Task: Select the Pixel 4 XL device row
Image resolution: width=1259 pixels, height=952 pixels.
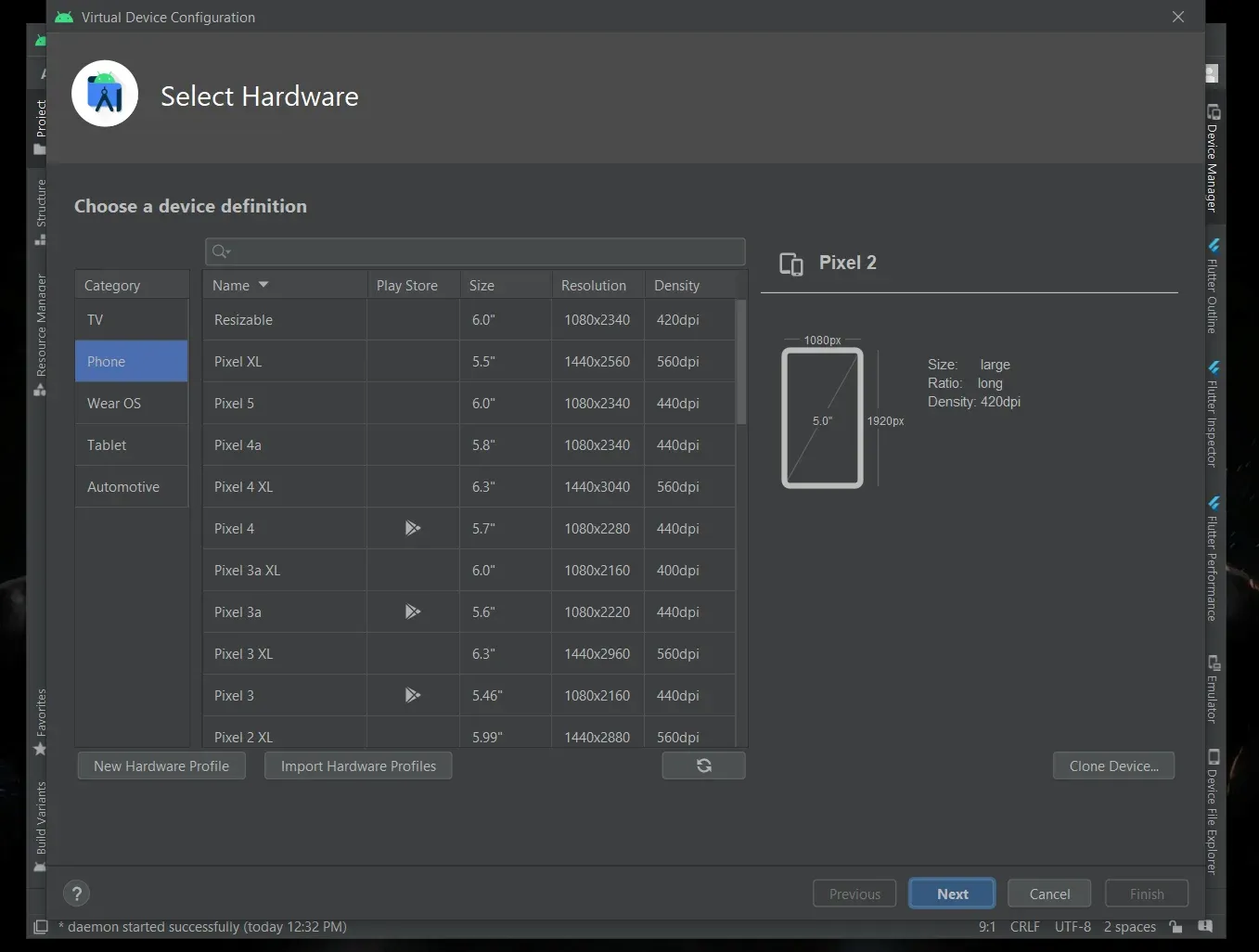Action: click(469, 486)
